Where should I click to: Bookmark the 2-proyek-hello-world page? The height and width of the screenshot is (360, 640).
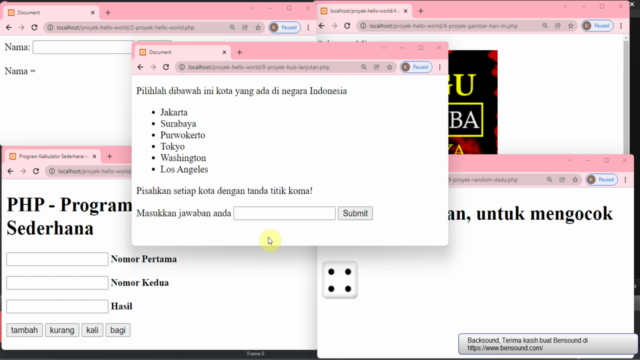(x=258, y=27)
